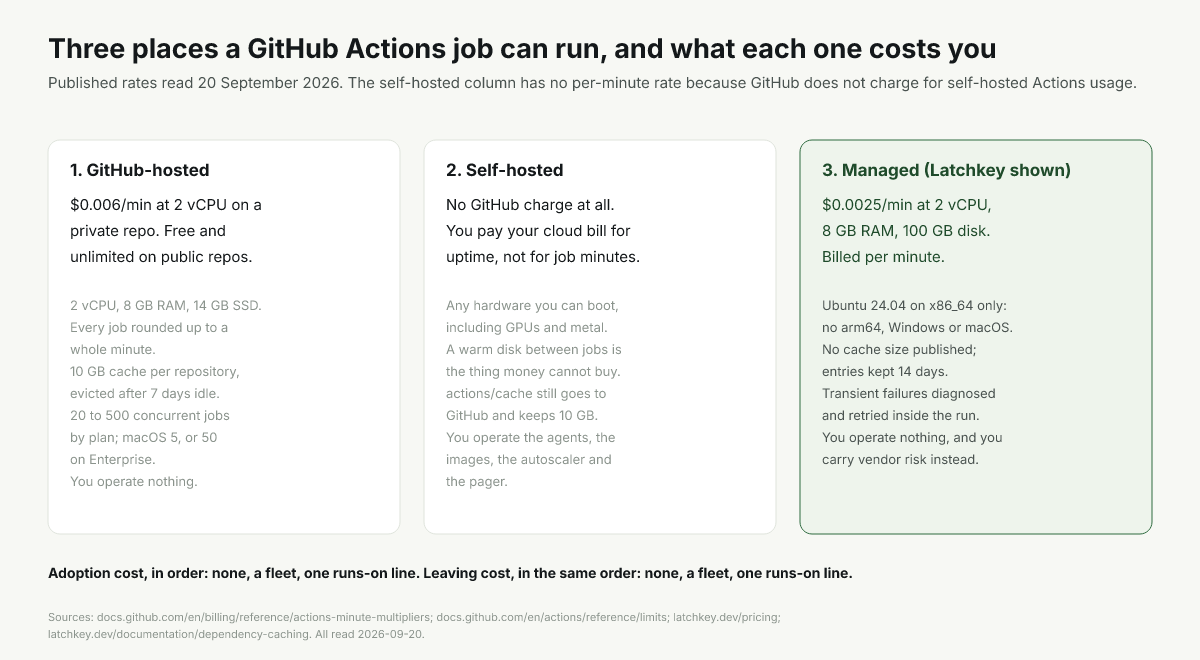Click 'uptime, not for job minutes.' line

coord(543,257)
